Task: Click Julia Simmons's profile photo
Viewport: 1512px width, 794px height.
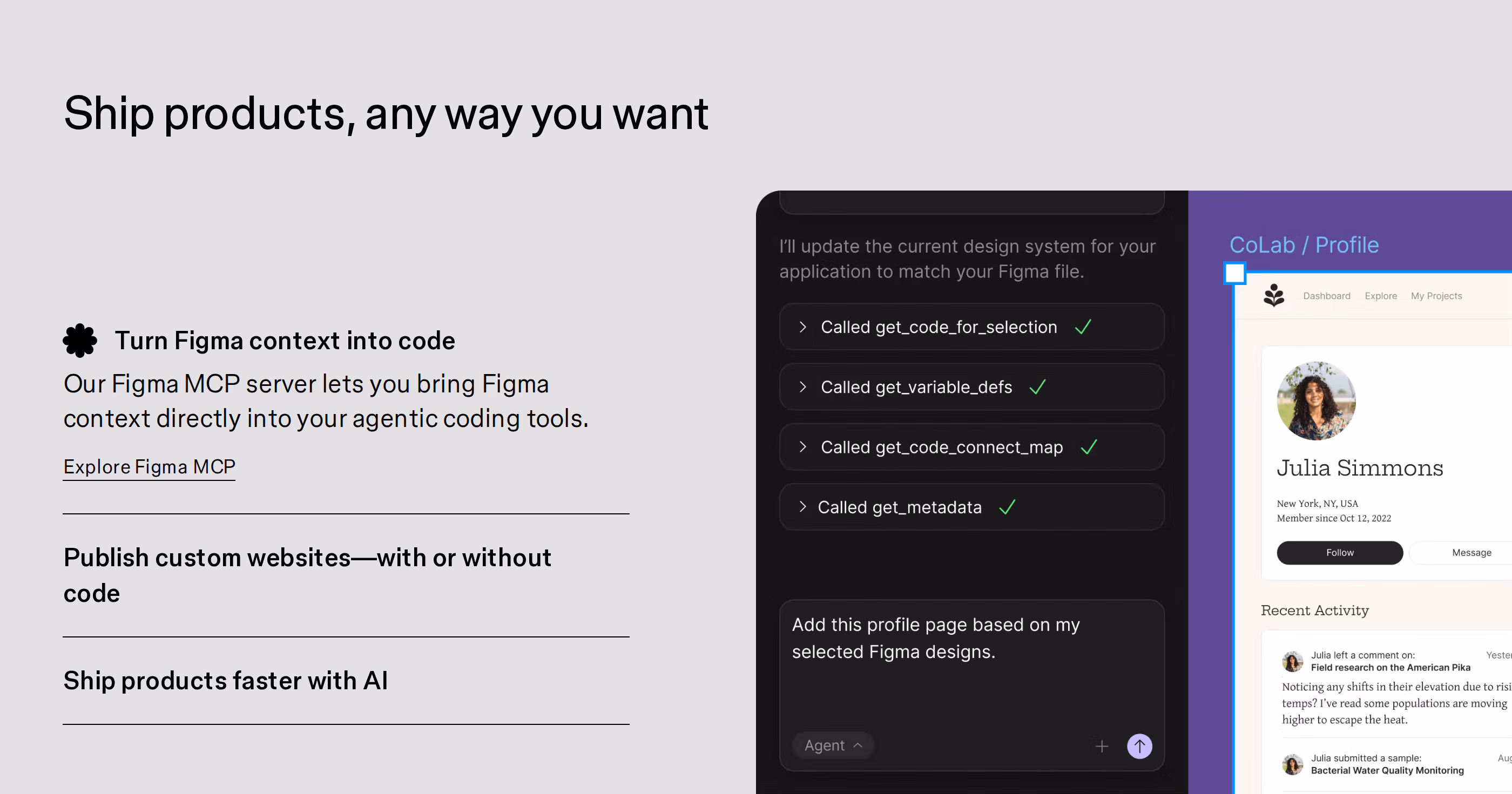Action: [1316, 401]
